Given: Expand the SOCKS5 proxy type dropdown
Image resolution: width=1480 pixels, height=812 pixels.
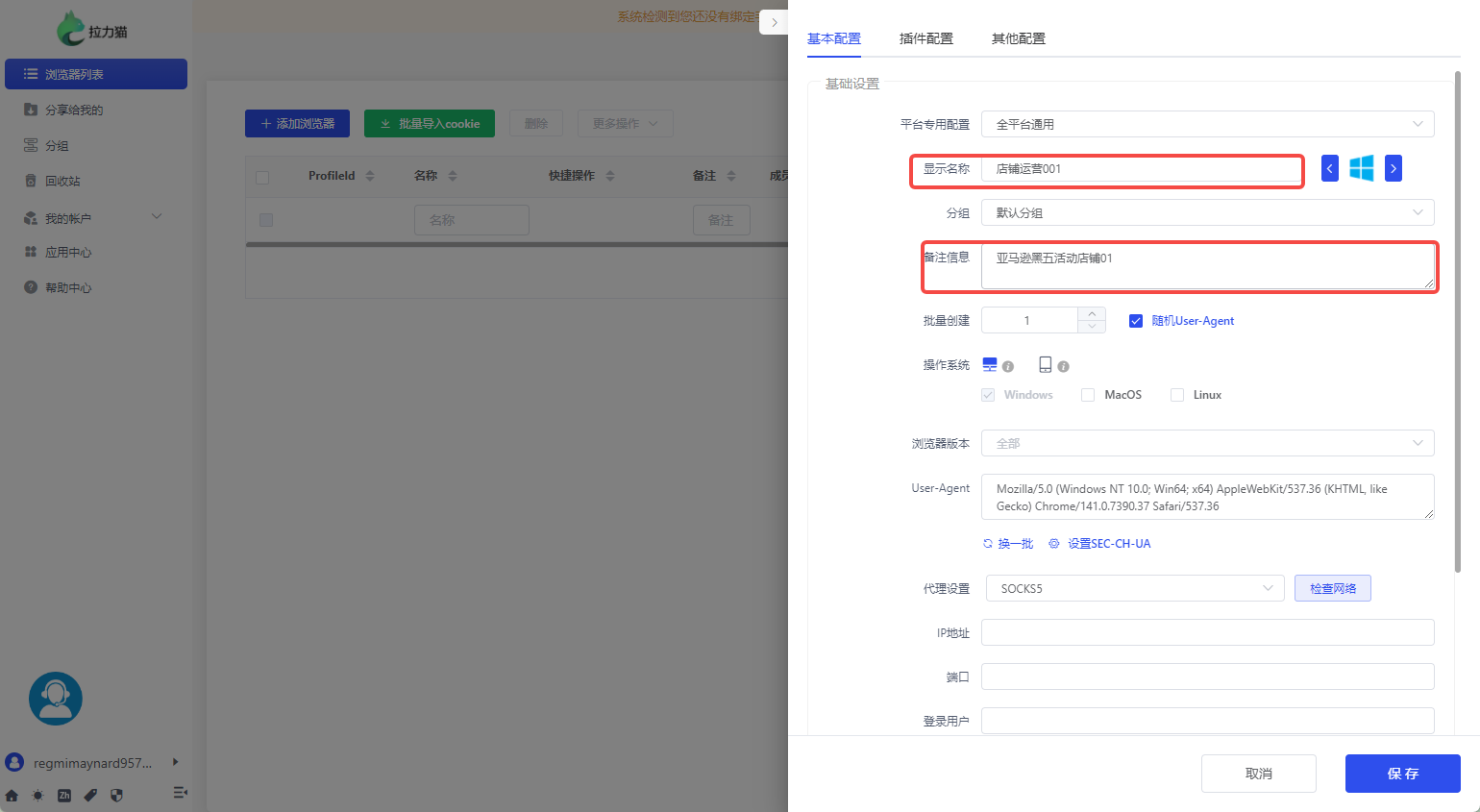Looking at the screenshot, I should click(x=1134, y=588).
